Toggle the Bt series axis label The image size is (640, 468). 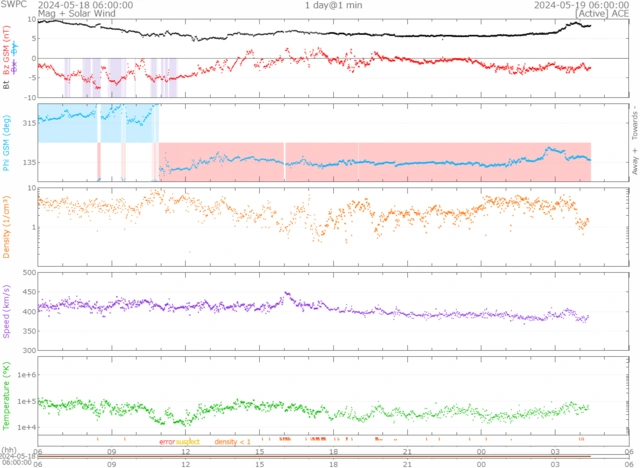[x=7, y=86]
